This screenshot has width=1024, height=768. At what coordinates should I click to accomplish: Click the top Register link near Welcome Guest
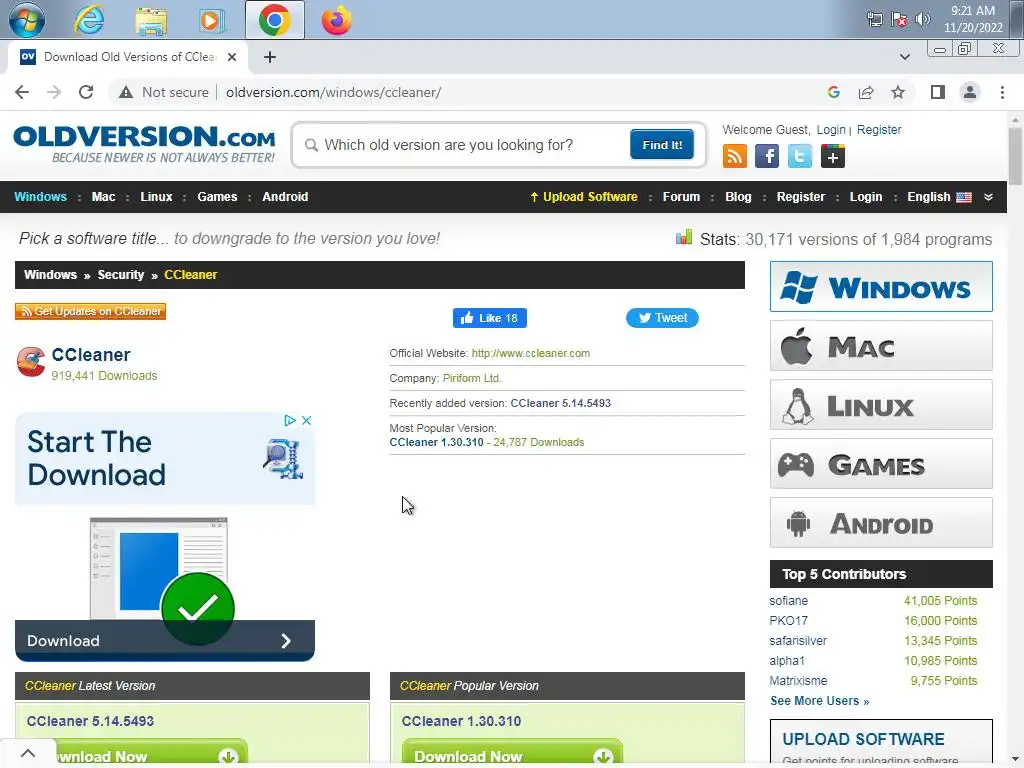(878, 130)
